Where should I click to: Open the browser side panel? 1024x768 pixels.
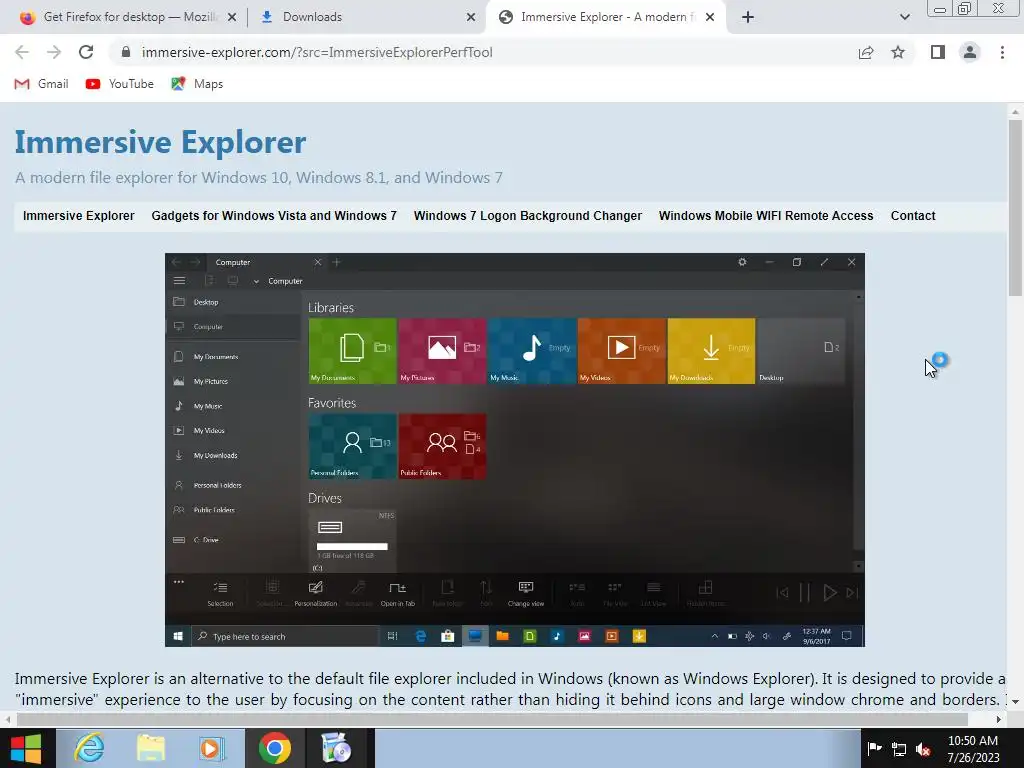coord(938,52)
